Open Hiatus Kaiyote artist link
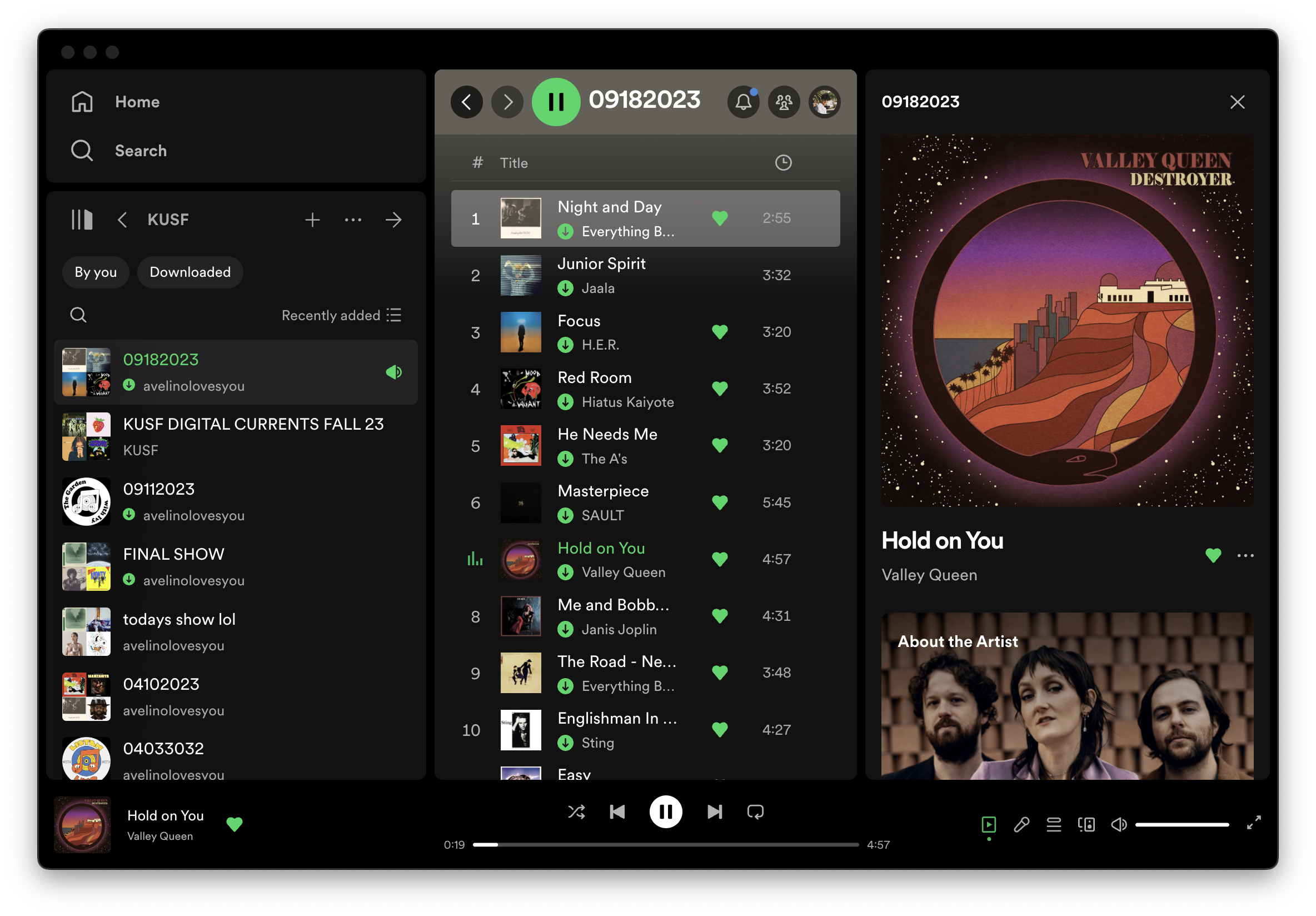1316x916 pixels. (627, 402)
